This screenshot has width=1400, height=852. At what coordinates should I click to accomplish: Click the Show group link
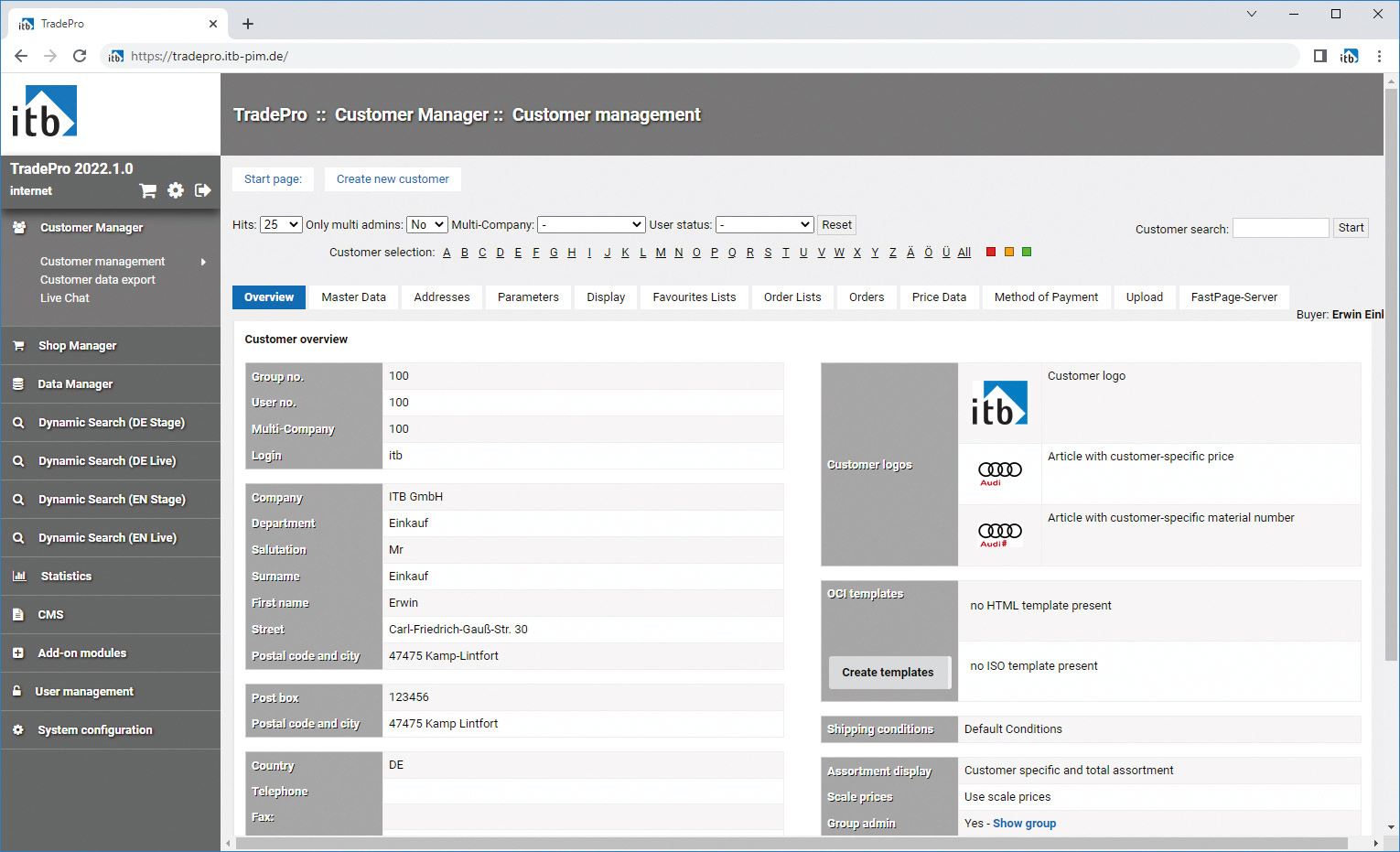click(1024, 824)
